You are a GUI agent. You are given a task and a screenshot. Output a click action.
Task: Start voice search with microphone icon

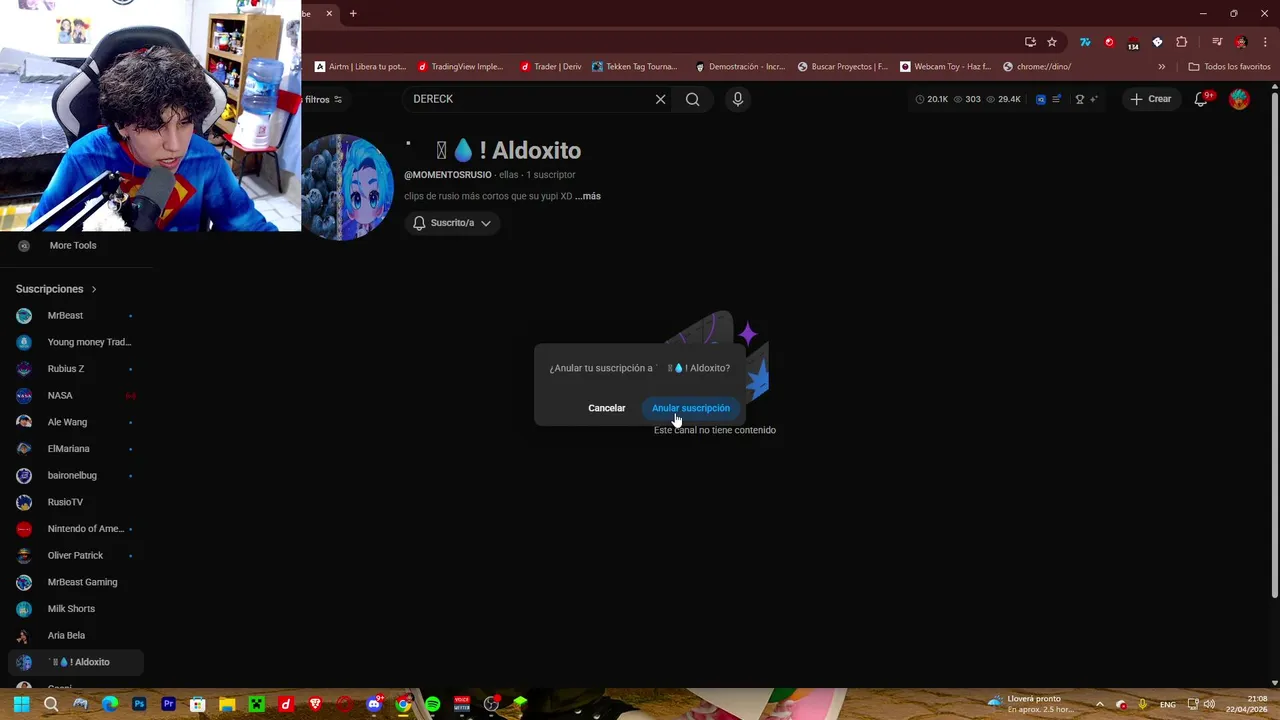[x=738, y=99]
